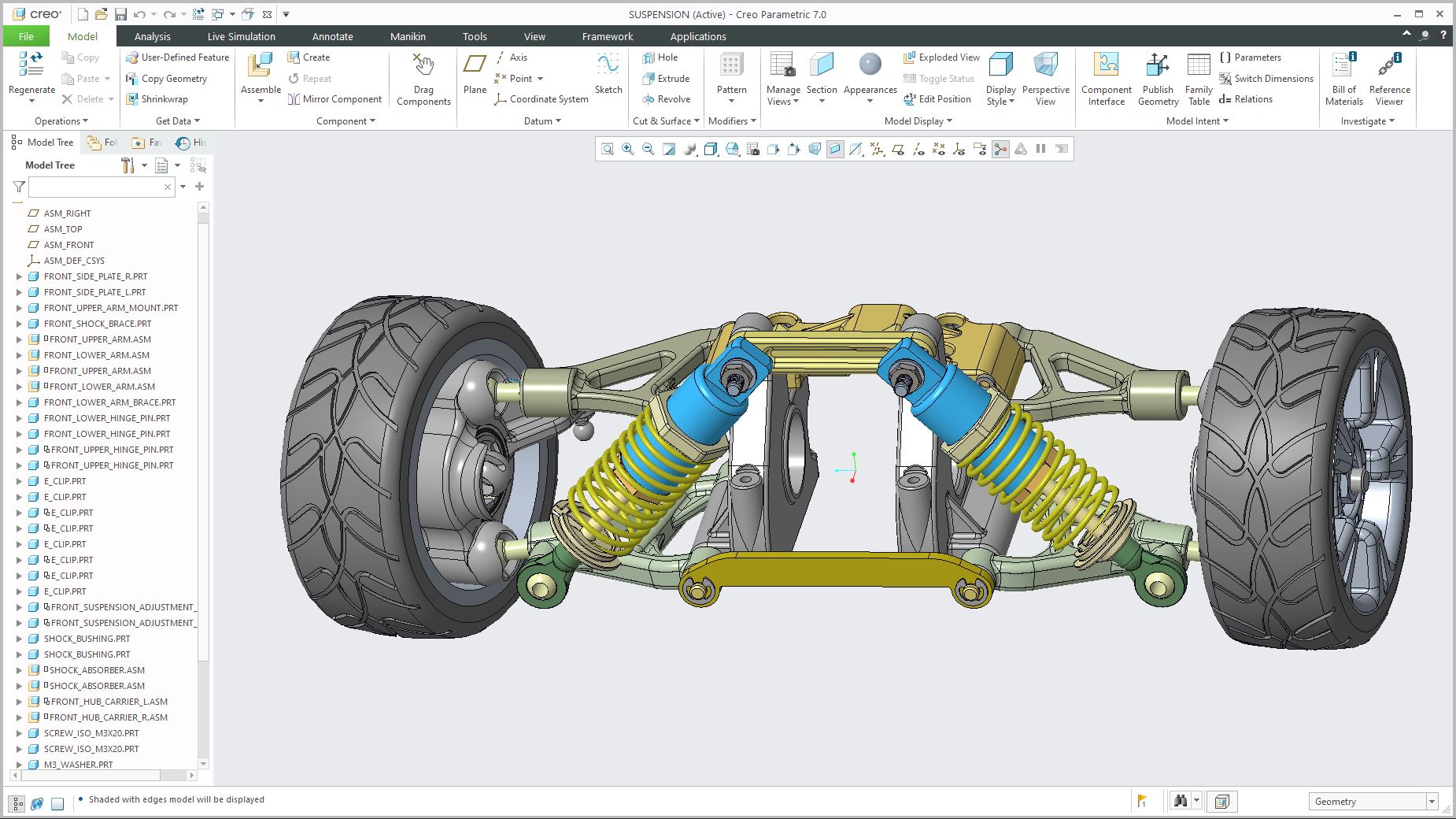The height and width of the screenshot is (819, 1456).
Task: Click the Mirror Component button
Action: [x=334, y=99]
